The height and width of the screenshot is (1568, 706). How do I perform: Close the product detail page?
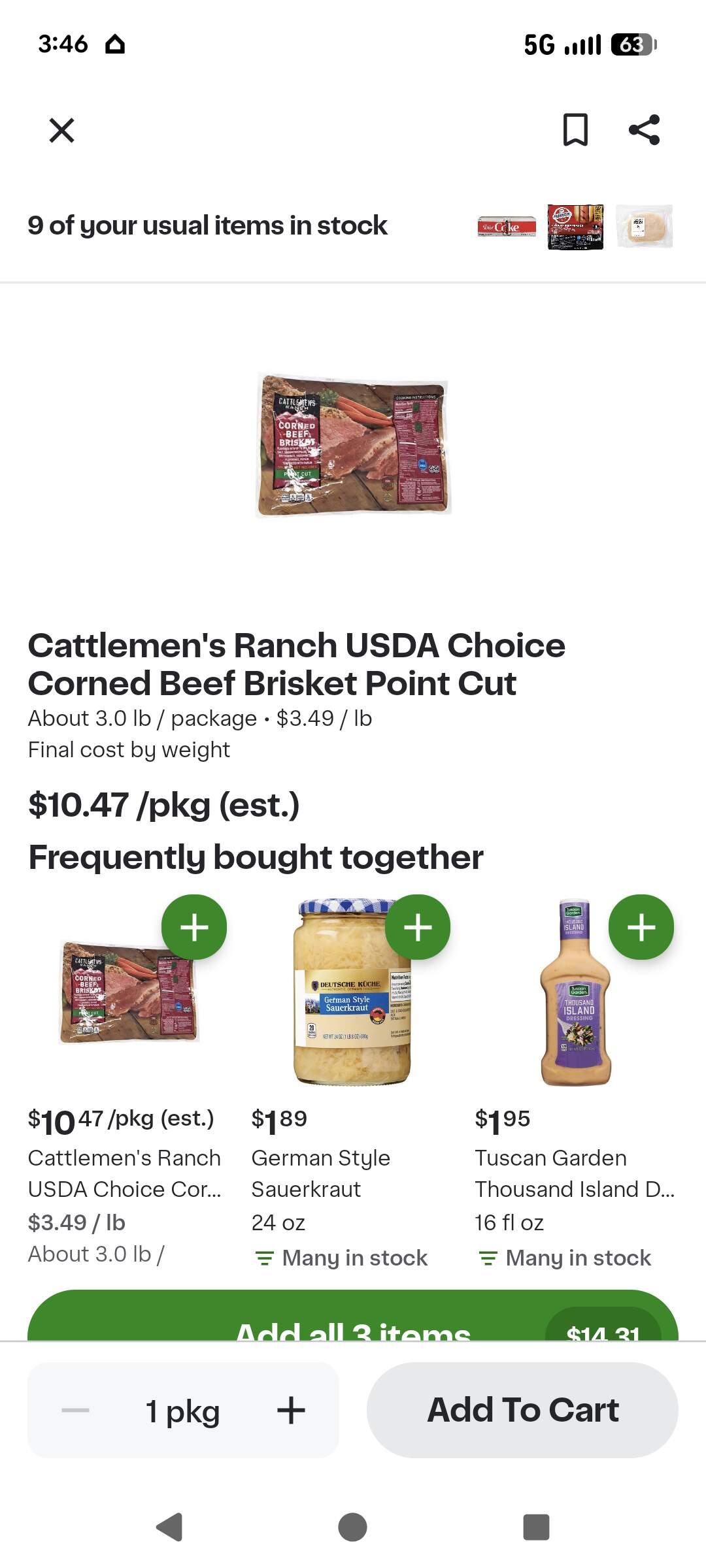pos(62,130)
